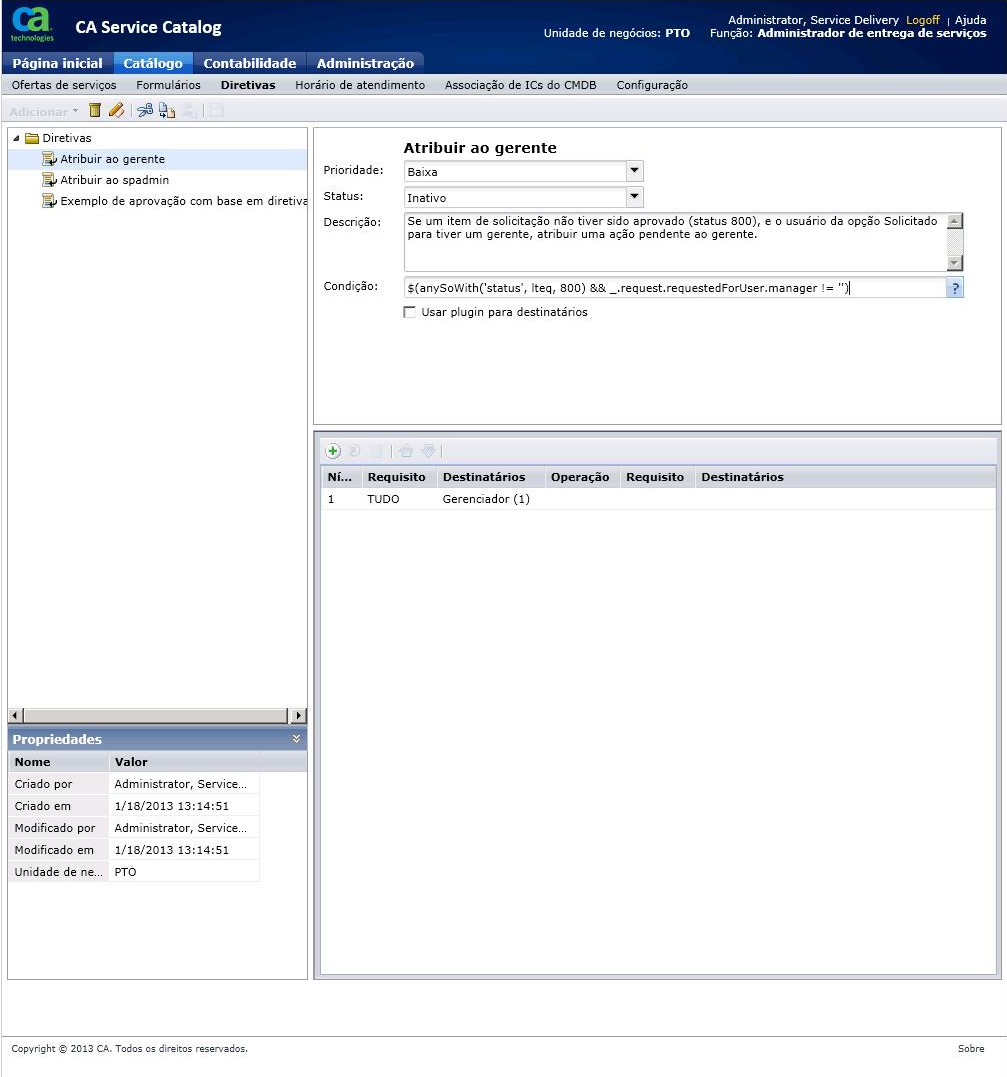Enable Usar plugin para destinatários checkbox
This screenshot has height=1077, width=1007.
point(409,312)
